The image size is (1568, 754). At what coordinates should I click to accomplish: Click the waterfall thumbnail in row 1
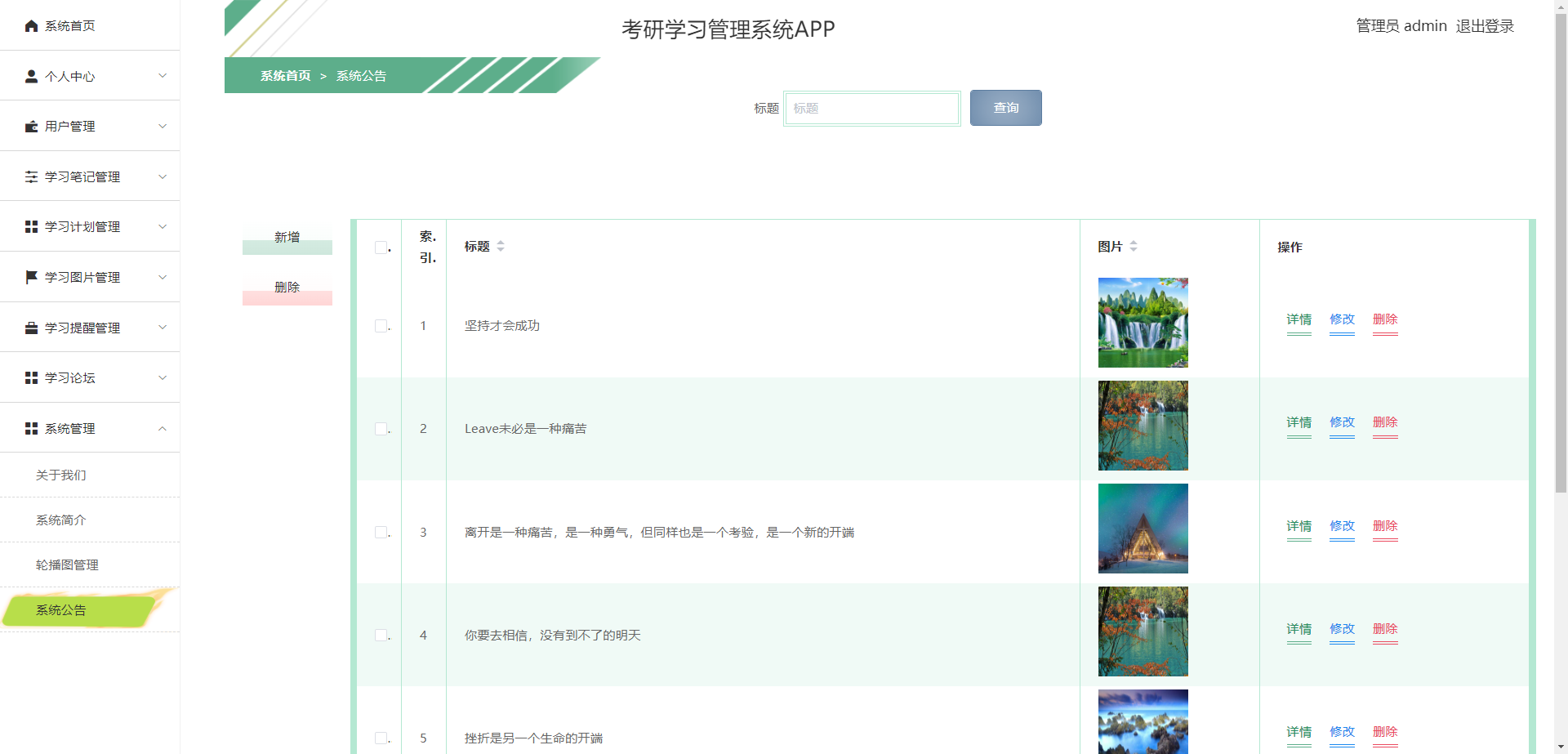[x=1143, y=322]
